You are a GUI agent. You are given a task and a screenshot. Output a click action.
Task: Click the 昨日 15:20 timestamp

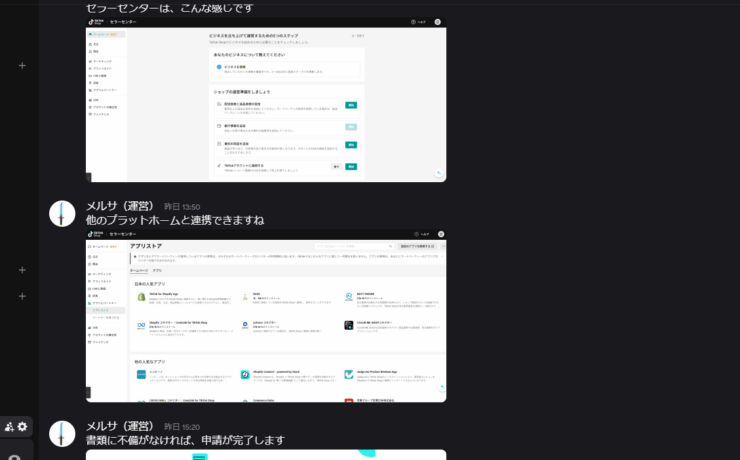(181, 427)
